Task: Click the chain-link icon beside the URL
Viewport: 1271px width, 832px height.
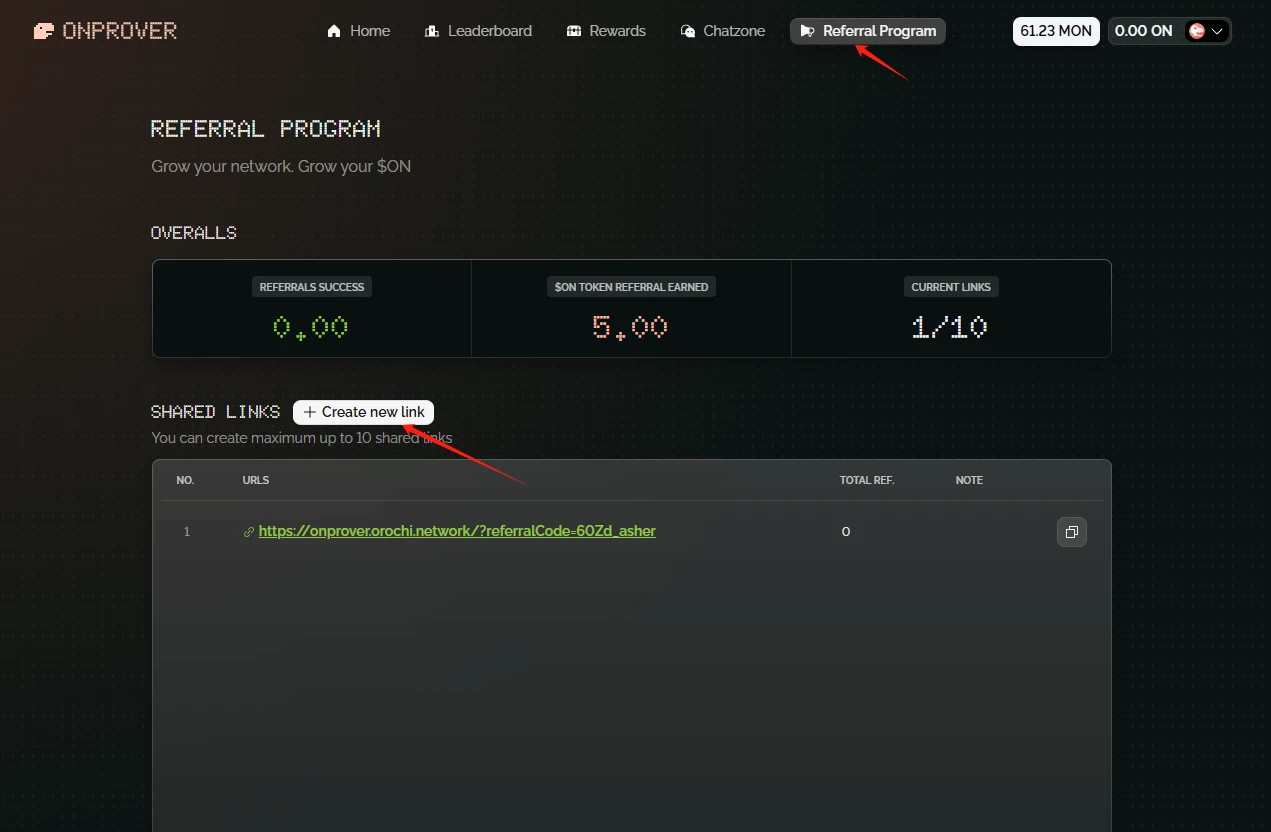Action: [249, 532]
